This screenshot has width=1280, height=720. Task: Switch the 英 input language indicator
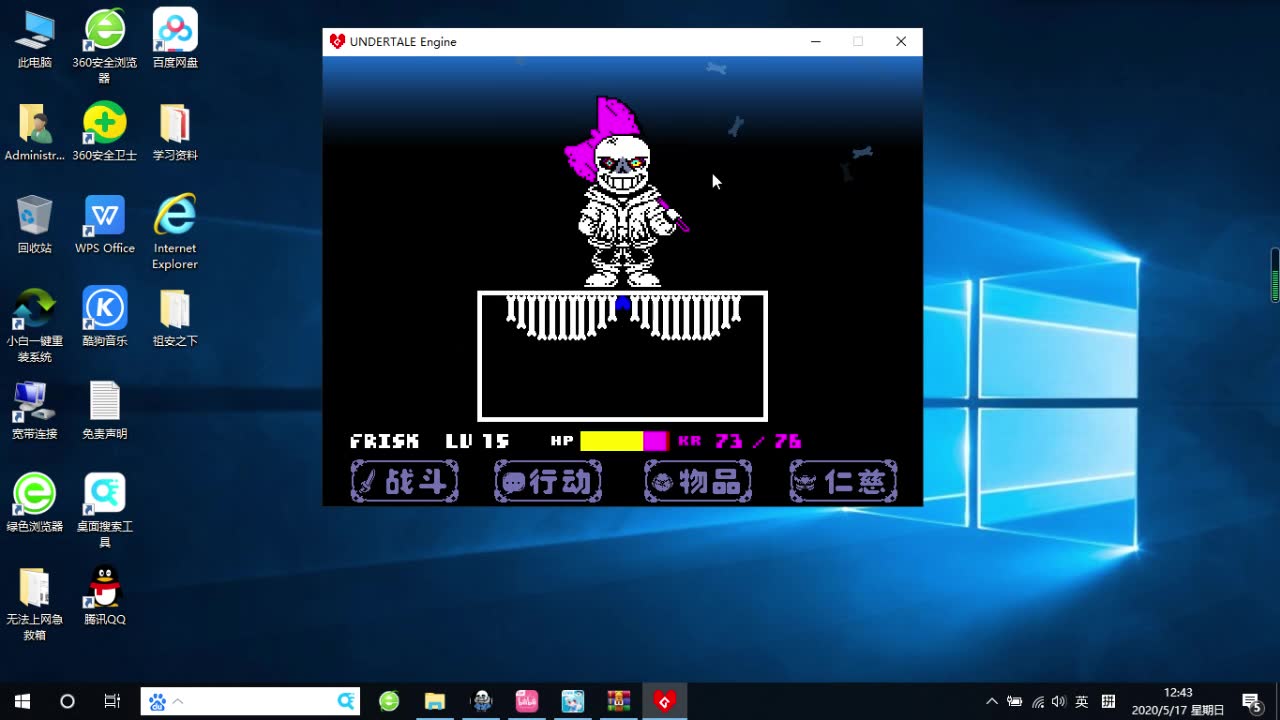[x=1082, y=702]
